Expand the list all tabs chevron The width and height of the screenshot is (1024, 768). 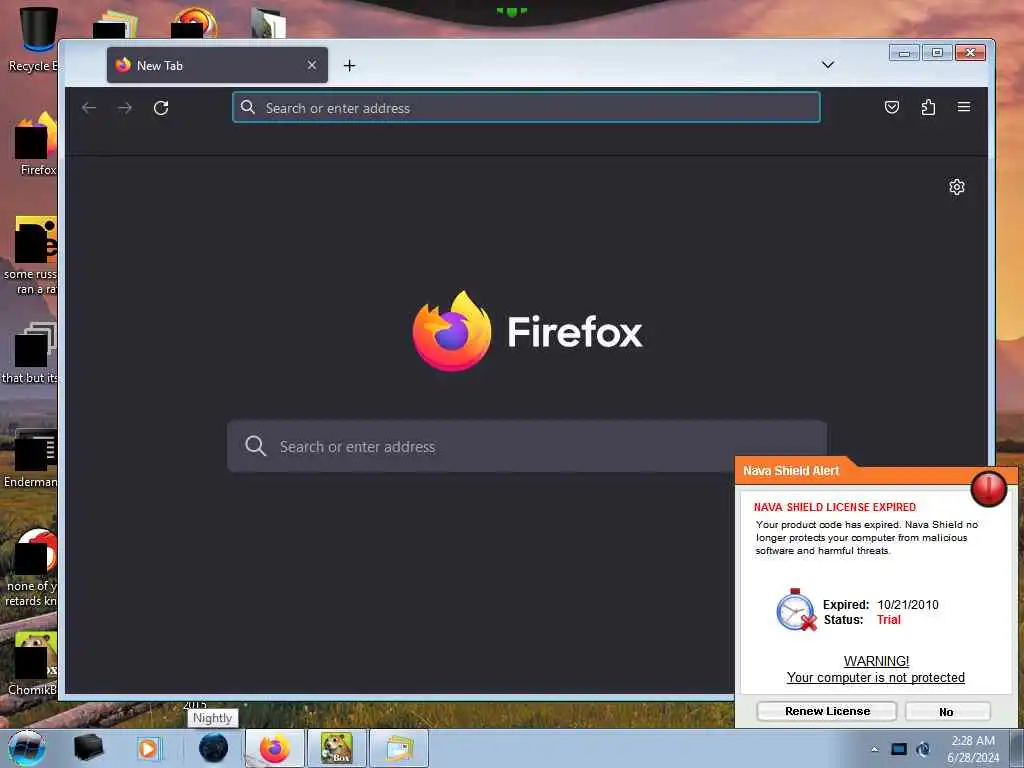pos(827,65)
